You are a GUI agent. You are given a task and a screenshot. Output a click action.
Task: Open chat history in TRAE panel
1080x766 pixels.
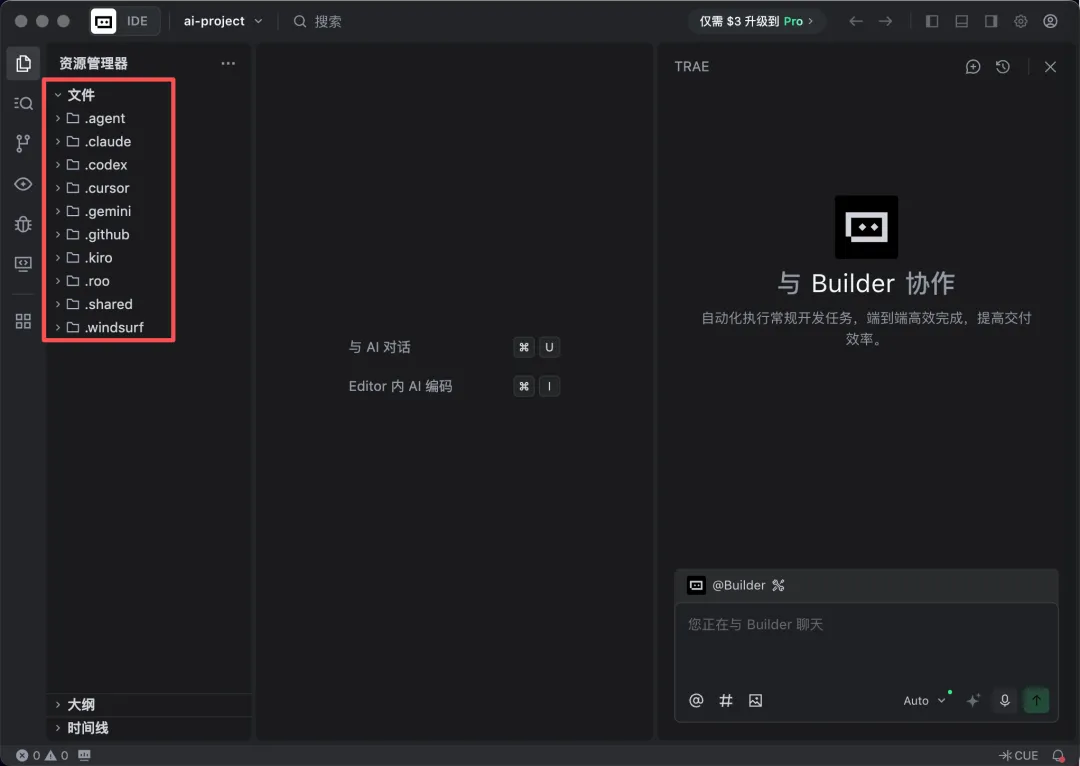click(x=1003, y=67)
